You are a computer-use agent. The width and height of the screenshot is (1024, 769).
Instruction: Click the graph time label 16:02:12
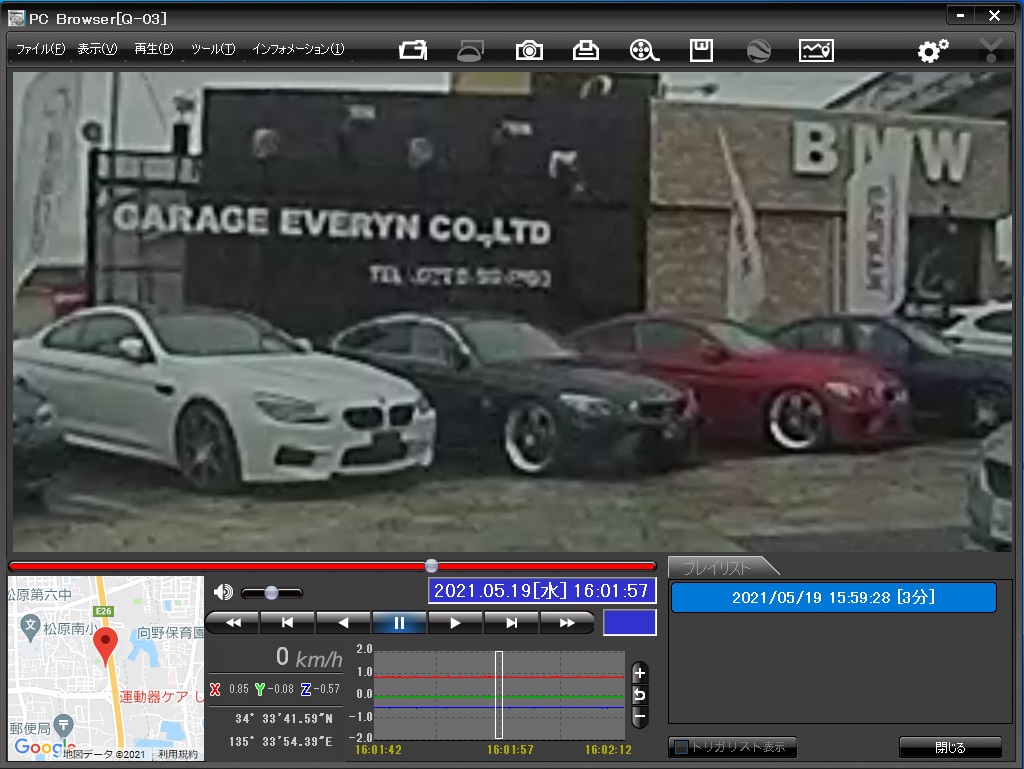pyautogui.click(x=608, y=749)
